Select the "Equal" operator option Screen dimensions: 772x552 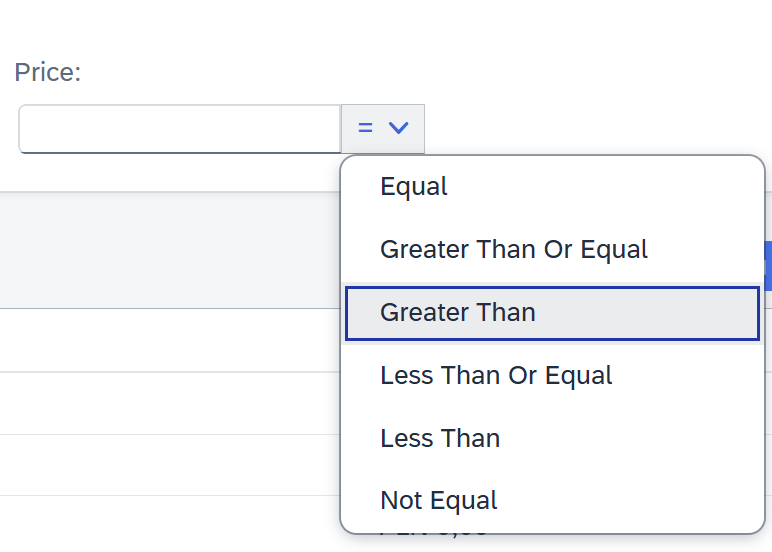click(x=414, y=187)
